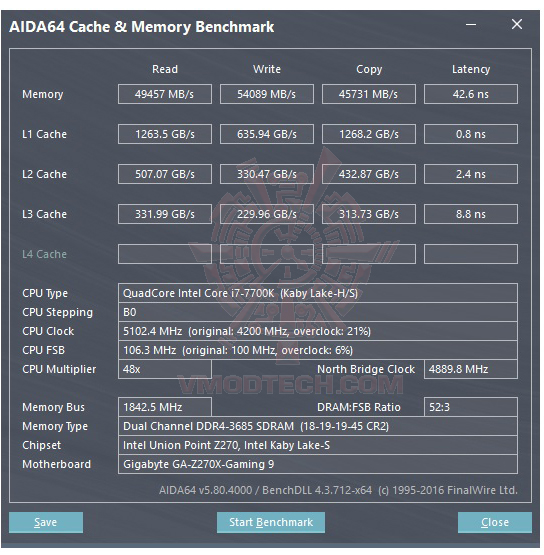Select CPU Type QuadCore Intel Core i7-7700K
The image size is (544, 555).
(x=318, y=293)
